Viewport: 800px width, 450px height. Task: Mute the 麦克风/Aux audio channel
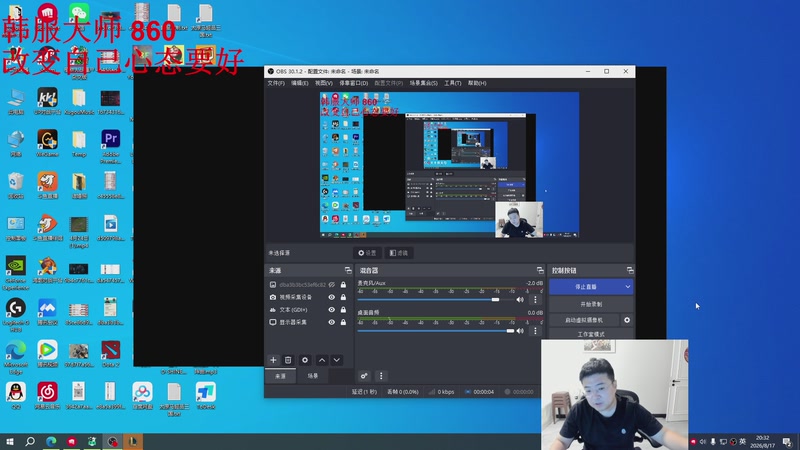pos(520,299)
